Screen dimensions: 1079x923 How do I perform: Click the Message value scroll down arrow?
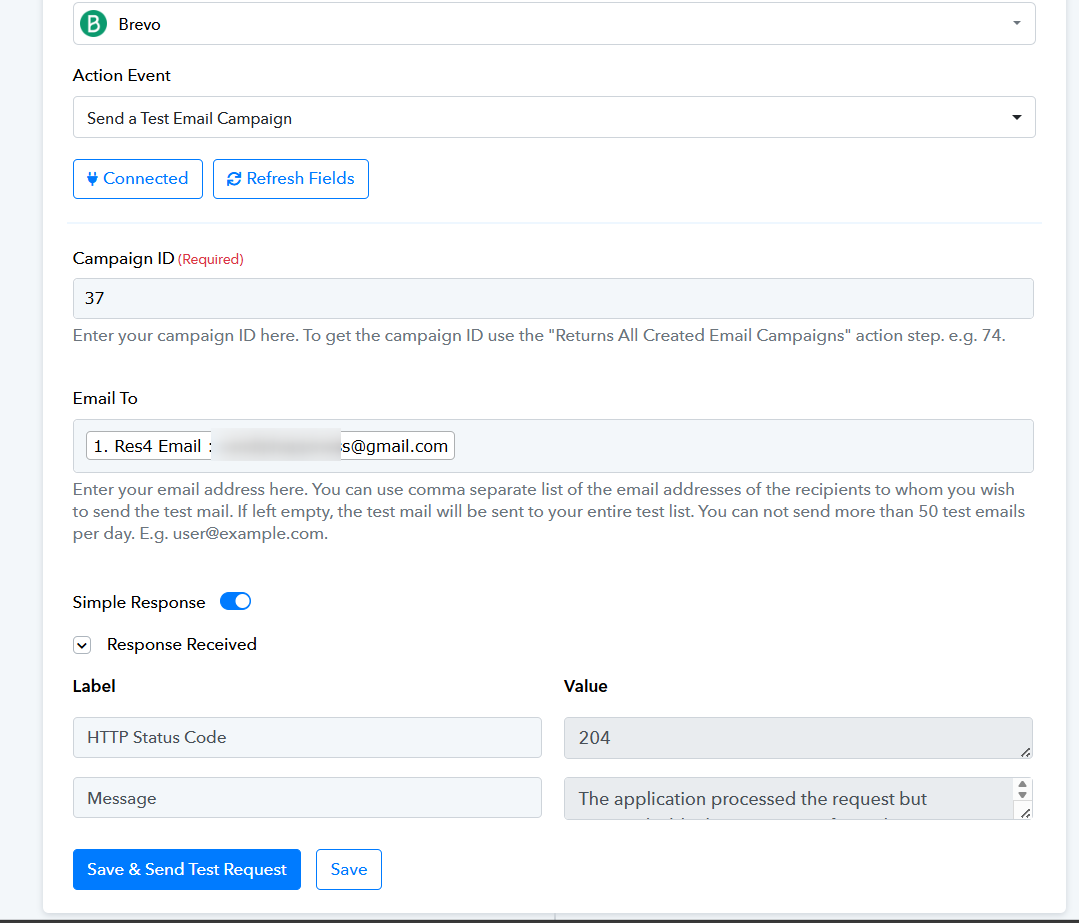tap(1023, 795)
